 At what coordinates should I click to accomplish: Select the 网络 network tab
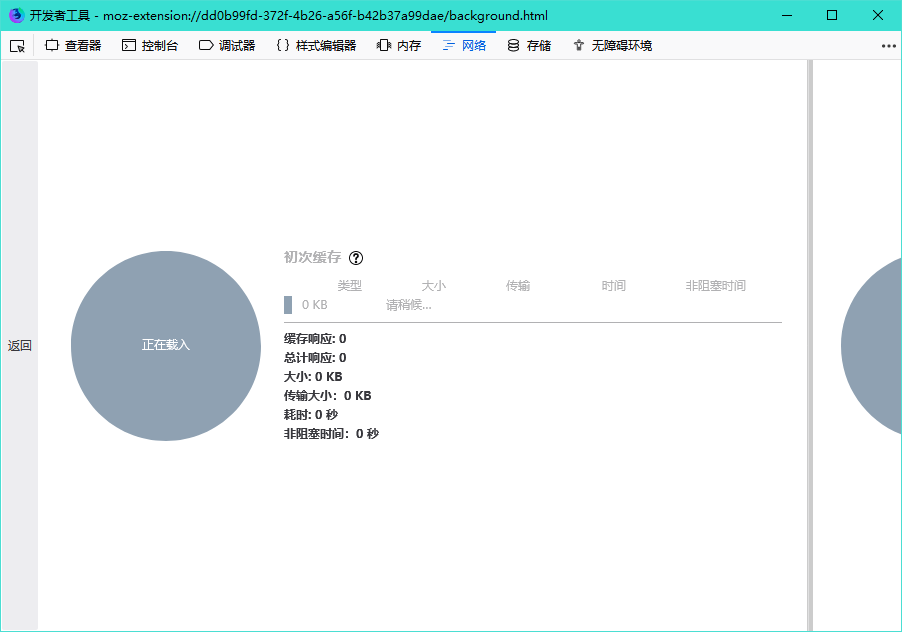point(464,46)
